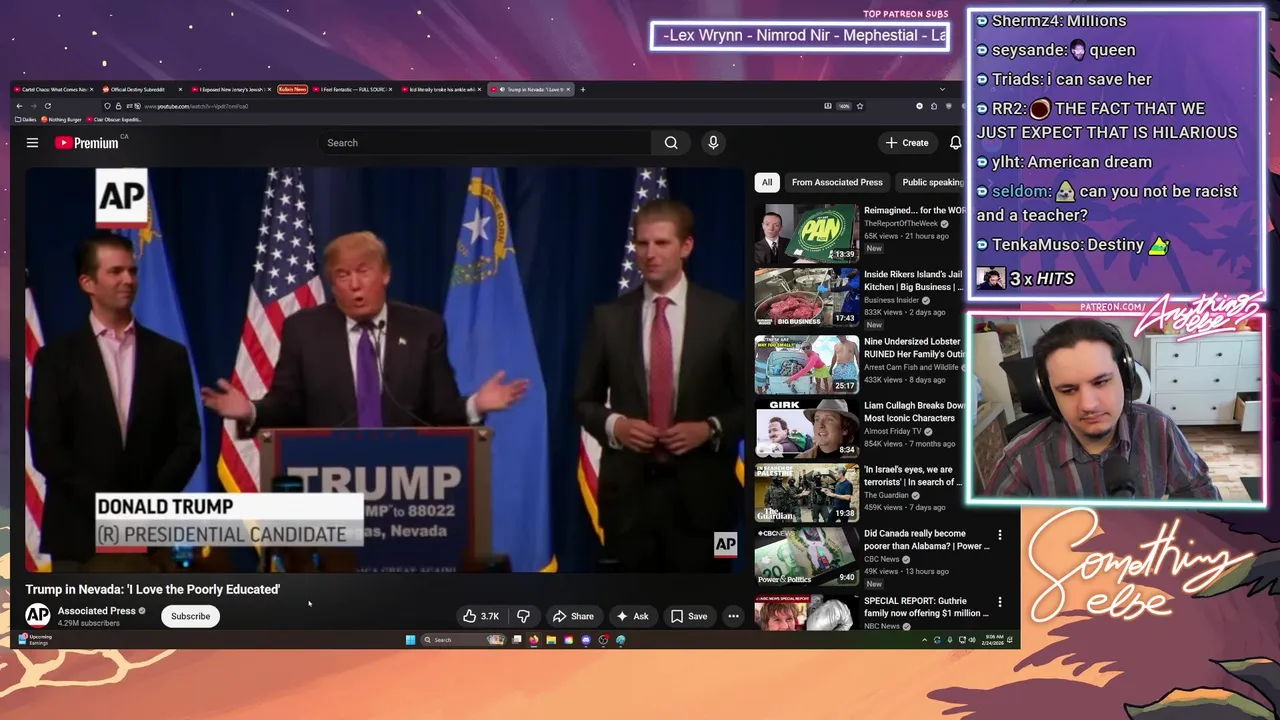This screenshot has width=1280, height=720.
Task: Switch to 'kid literally broke his ankle' tab
Action: [440, 89]
